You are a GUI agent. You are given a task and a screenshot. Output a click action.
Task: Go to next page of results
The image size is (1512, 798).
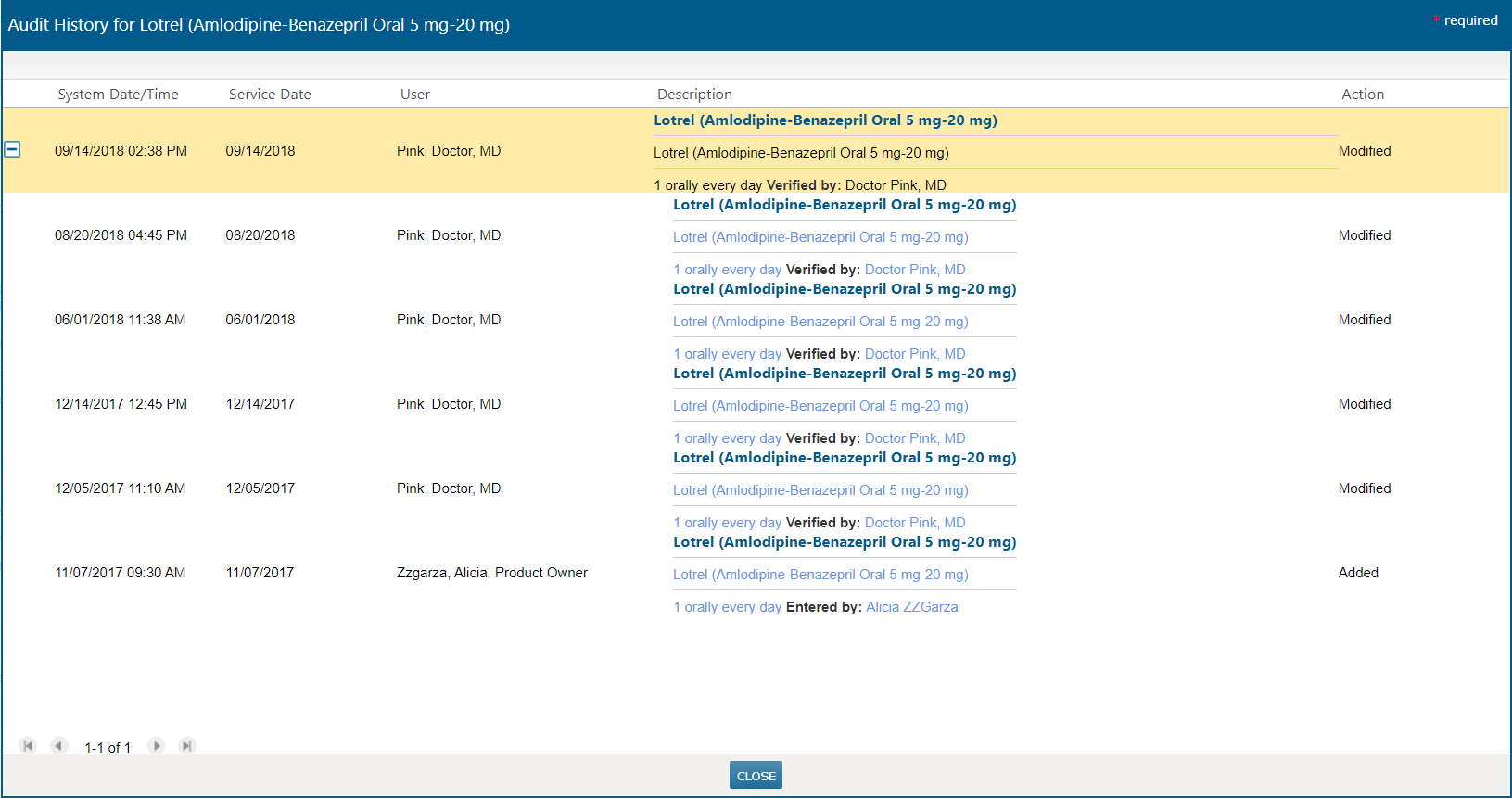(x=157, y=746)
